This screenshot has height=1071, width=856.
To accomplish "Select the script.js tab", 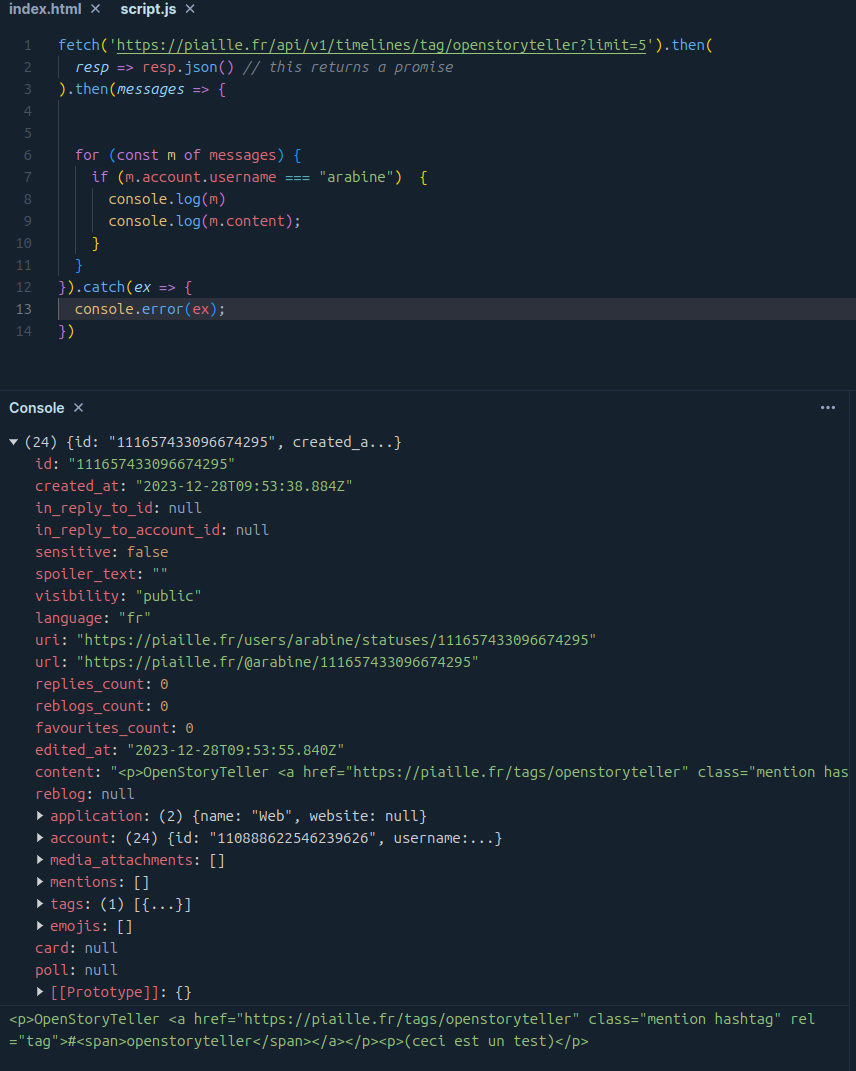I will click(148, 9).
